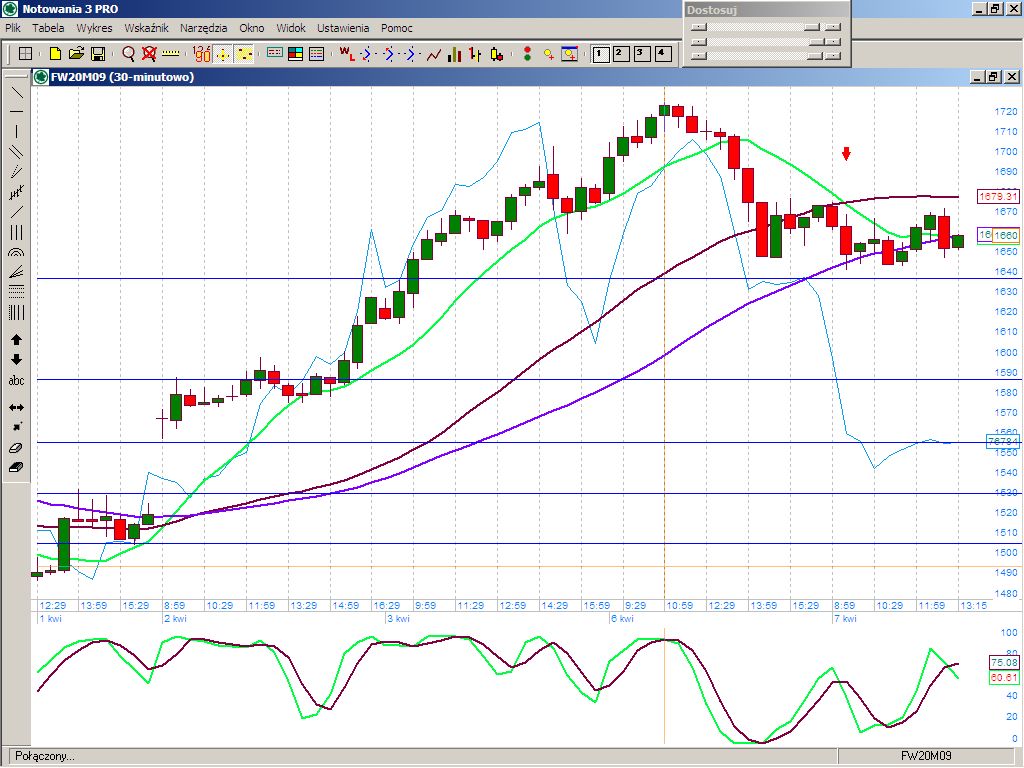Switch to layout button number 3
1024x768 pixels.
coord(641,54)
